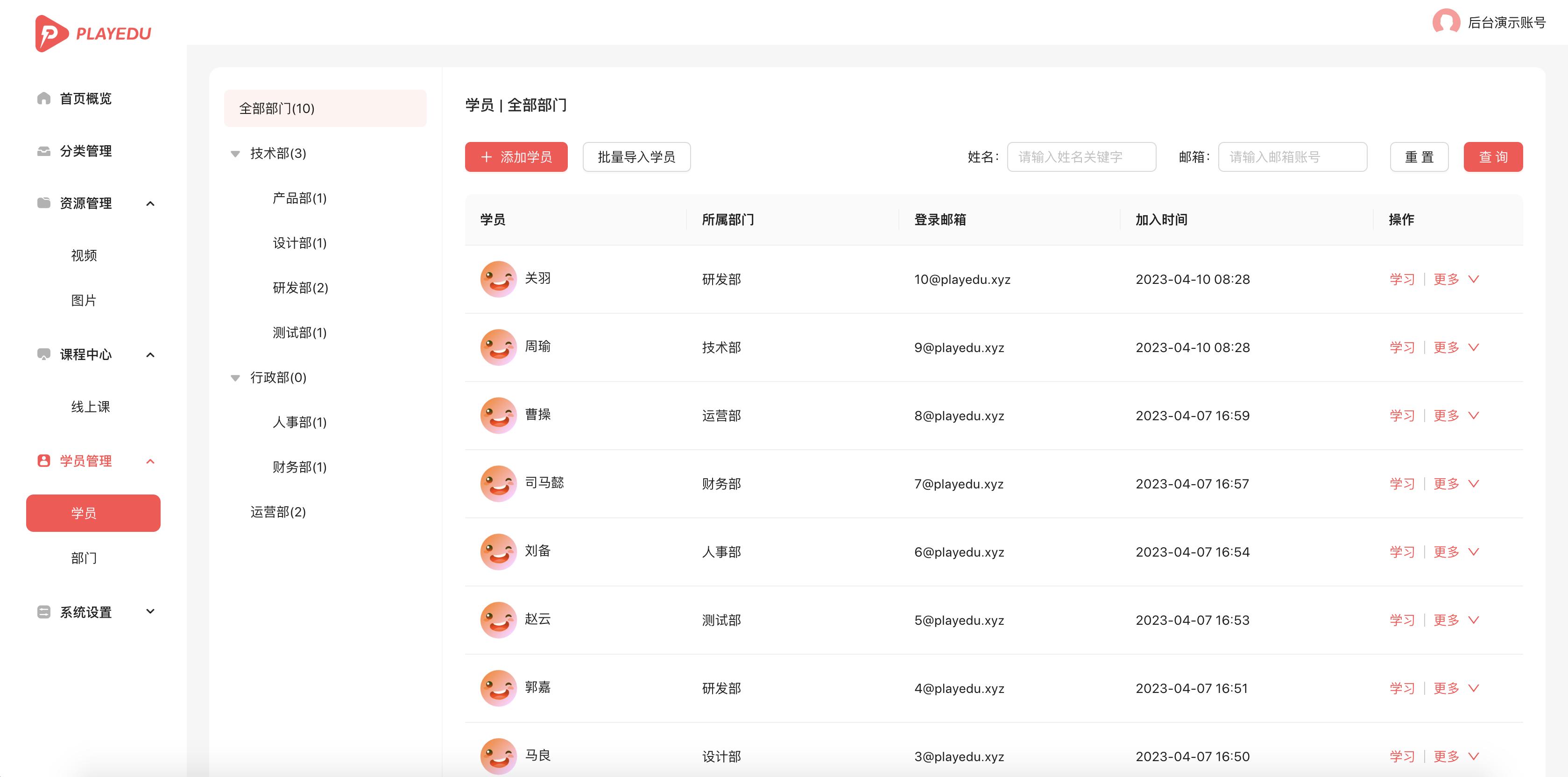Click the 姓名 name search input field

click(x=1081, y=156)
